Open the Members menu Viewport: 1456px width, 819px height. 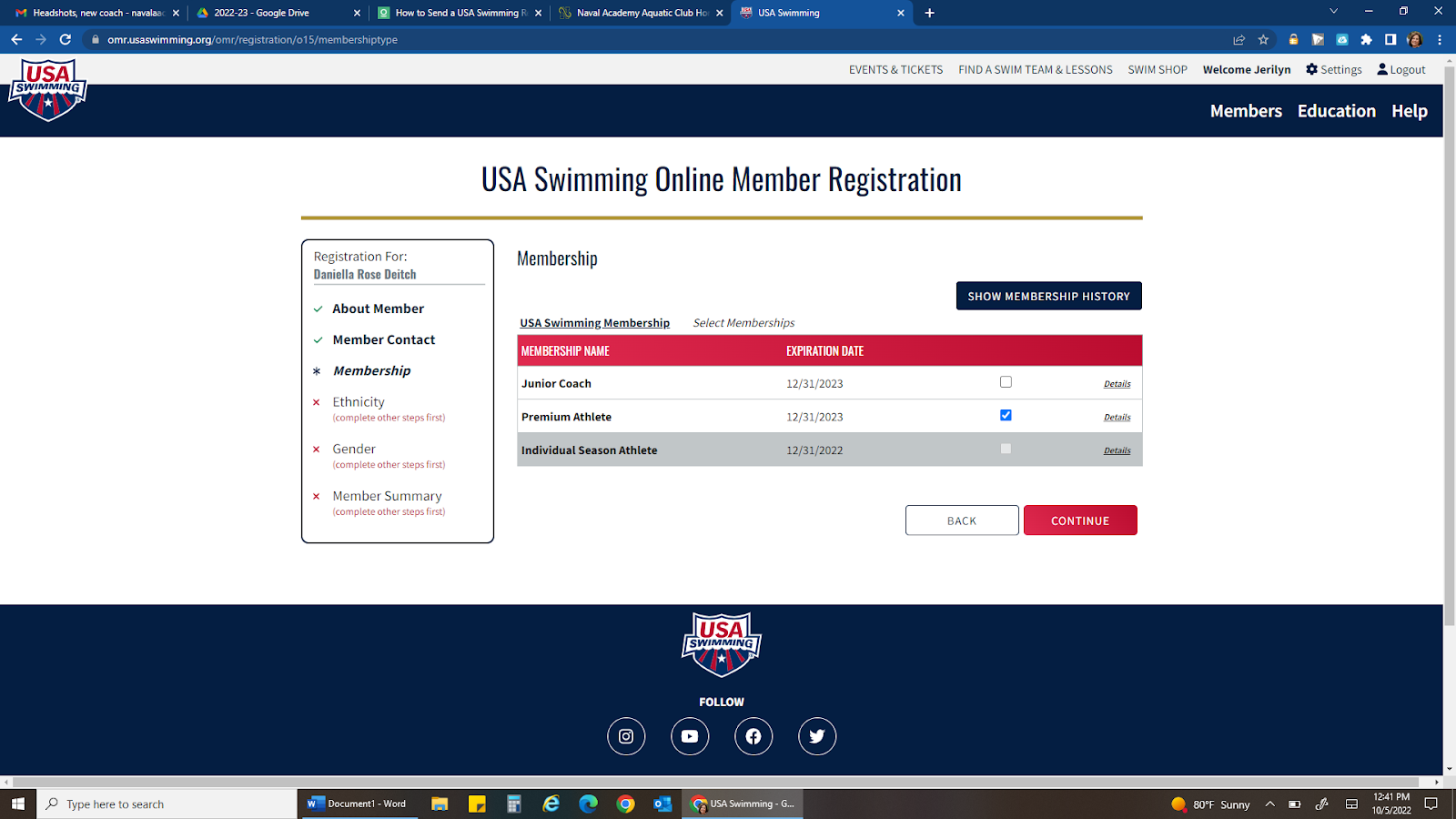point(1246,111)
